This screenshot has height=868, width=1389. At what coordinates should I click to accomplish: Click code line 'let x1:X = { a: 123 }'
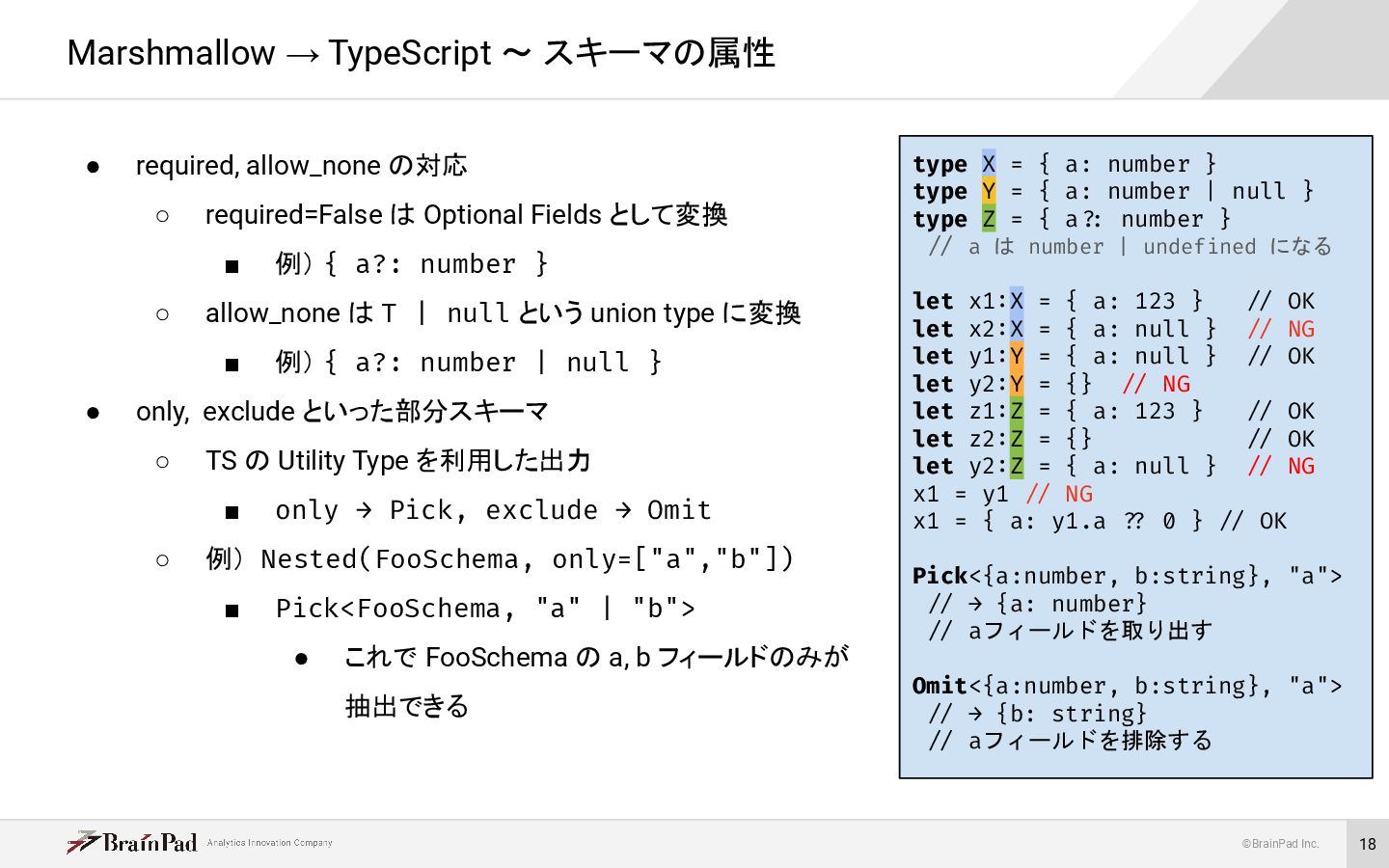tap(1058, 301)
